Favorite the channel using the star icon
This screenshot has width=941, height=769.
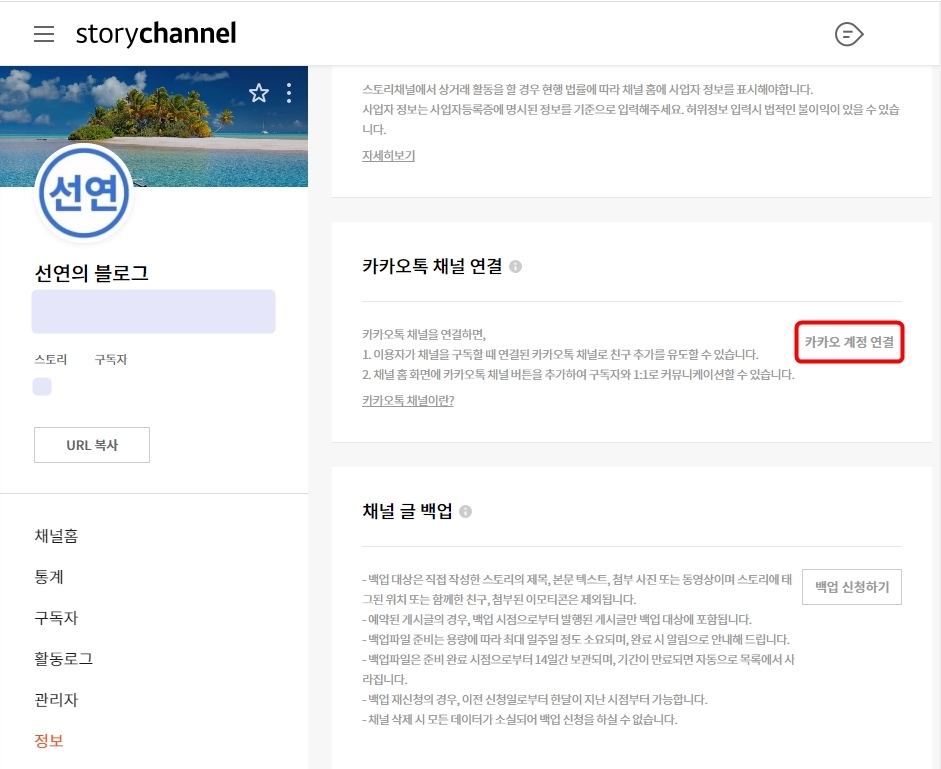tap(259, 92)
